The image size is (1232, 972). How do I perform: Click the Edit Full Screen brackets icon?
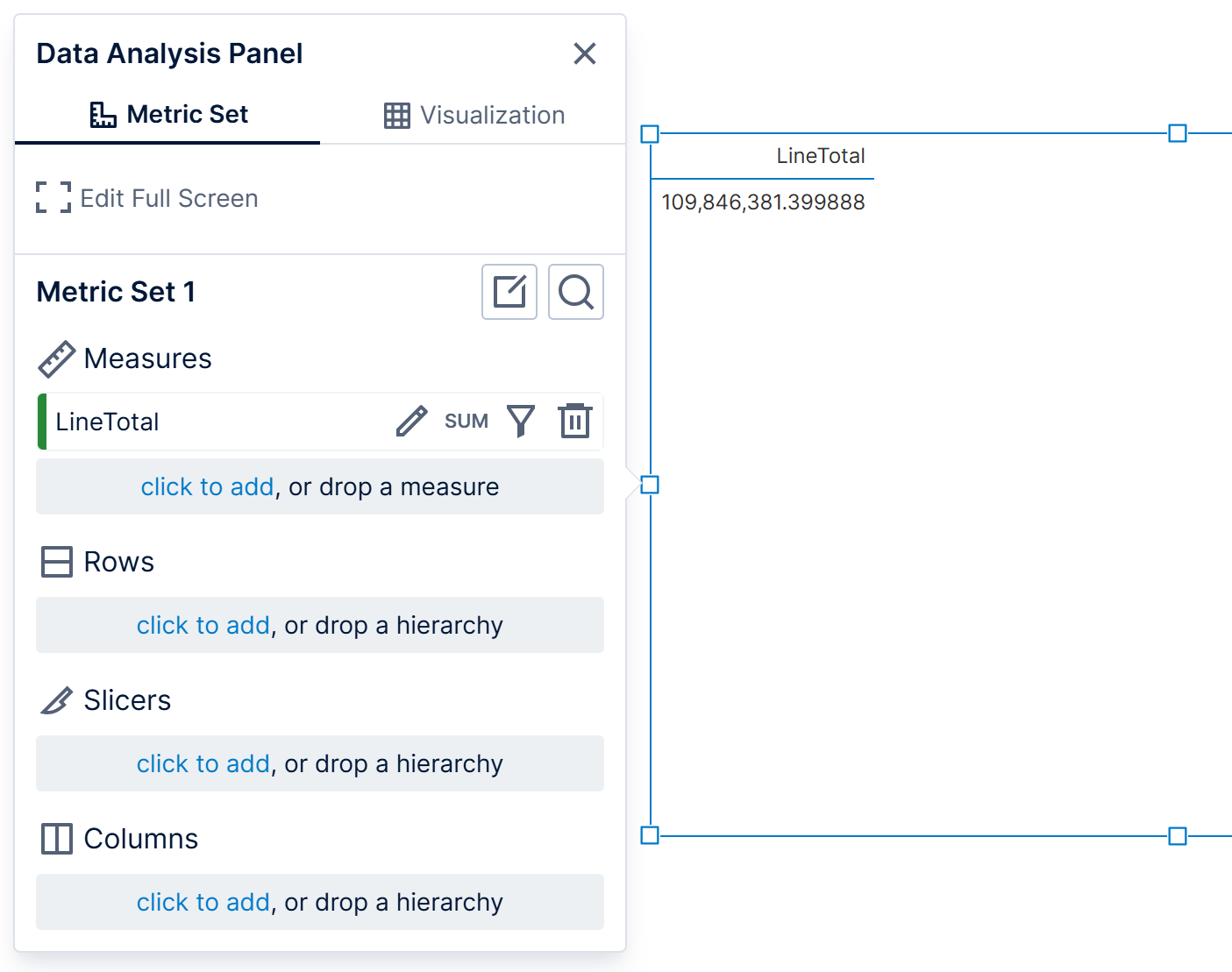(x=53, y=198)
